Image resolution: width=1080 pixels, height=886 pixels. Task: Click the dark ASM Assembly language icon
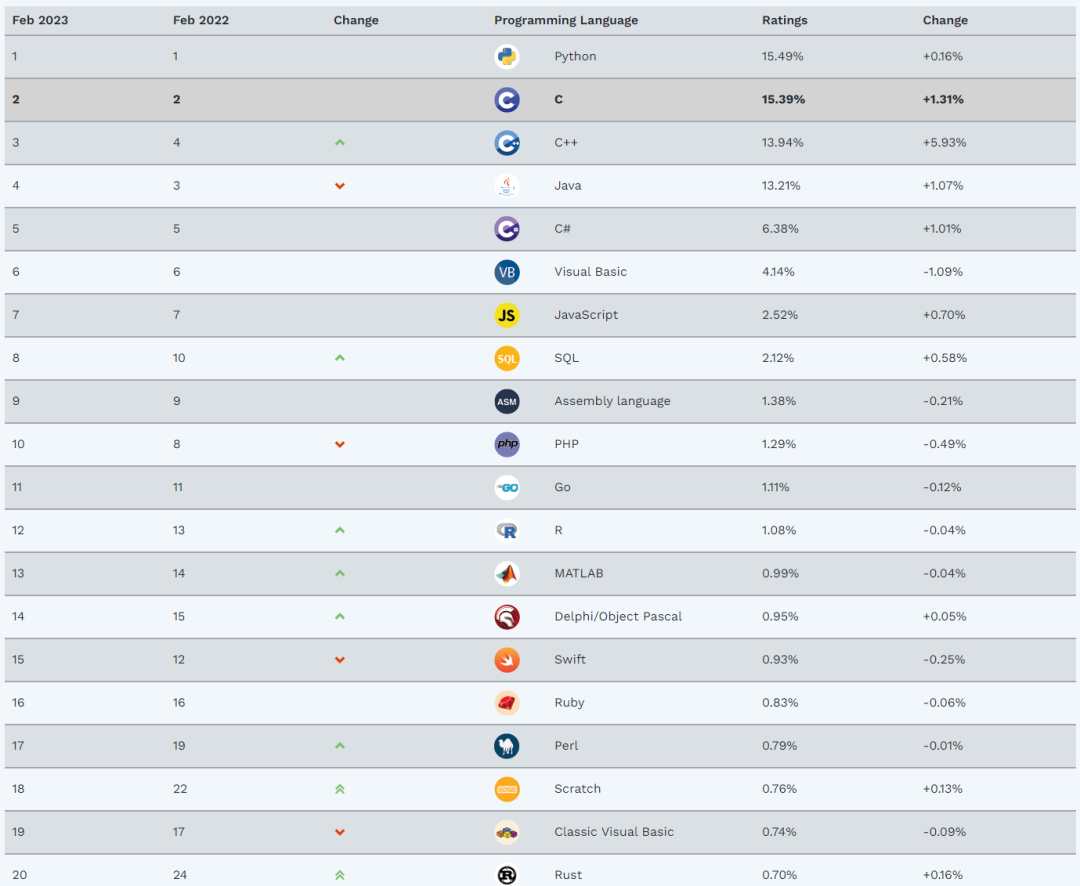[507, 401]
